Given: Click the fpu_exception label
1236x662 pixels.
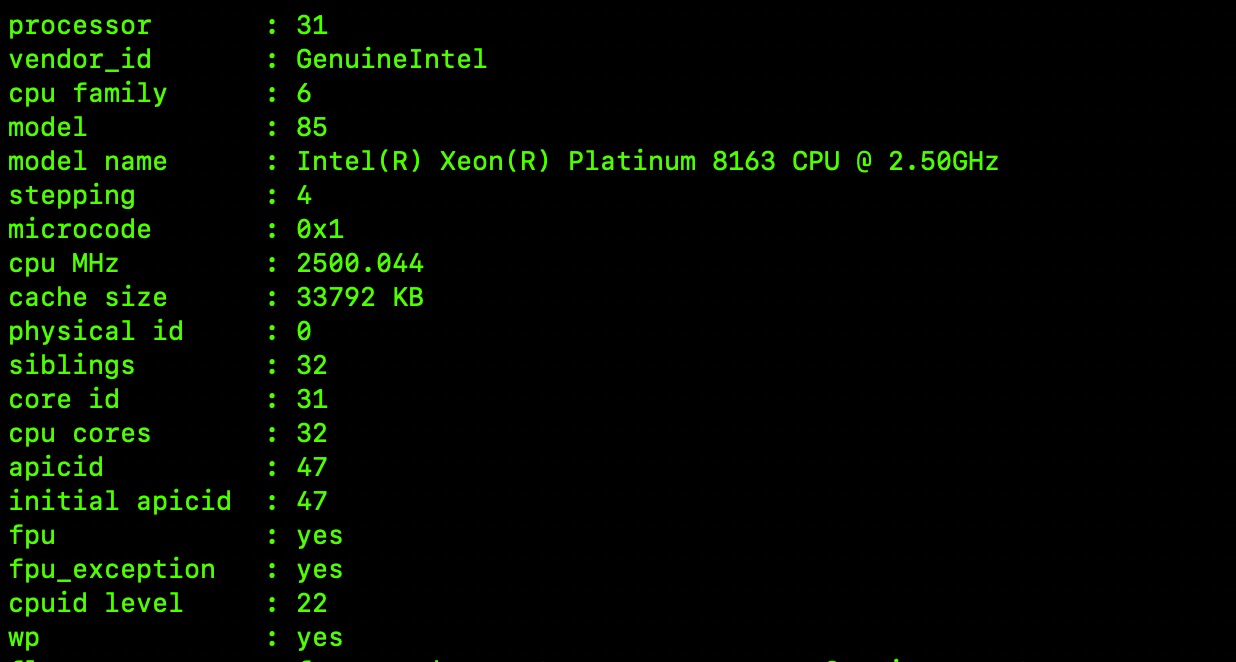Looking at the screenshot, I should tap(112, 569).
